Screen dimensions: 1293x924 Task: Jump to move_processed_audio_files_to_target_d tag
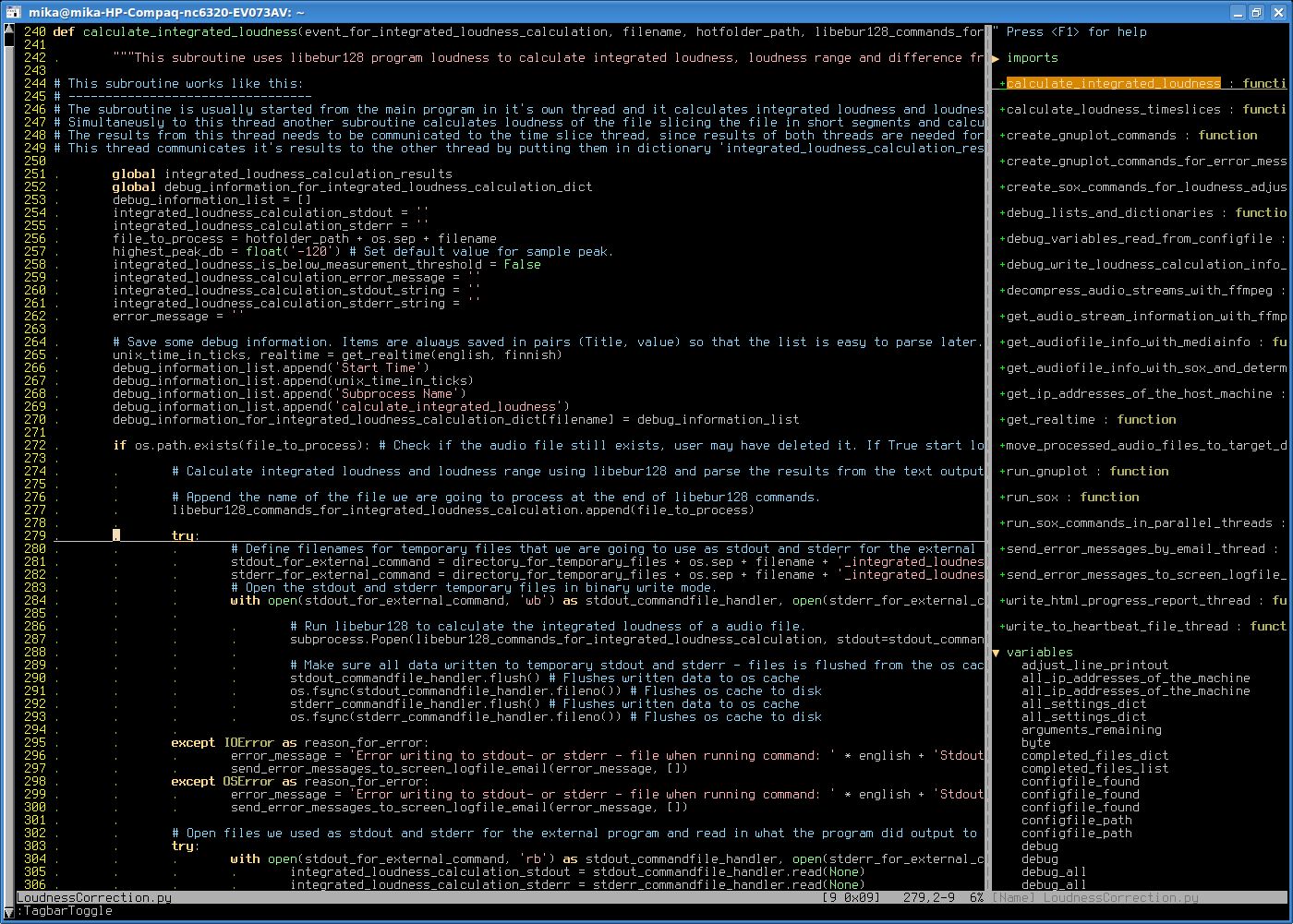coord(1146,446)
